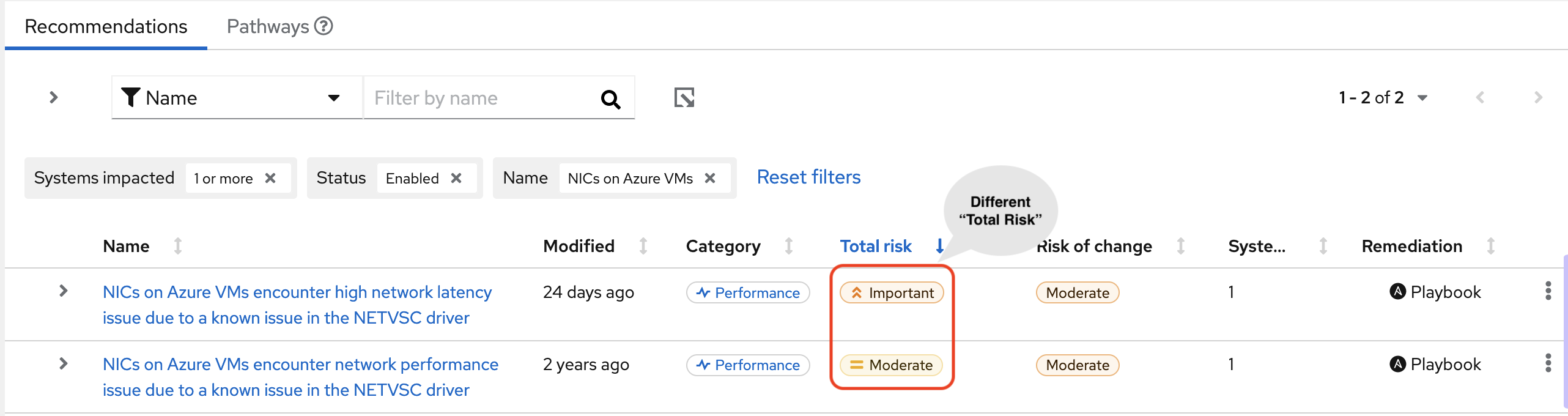1568x416 pixels.
Task: Select the Recommendations tab
Action: pyautogui.click(x=105, y=26)
